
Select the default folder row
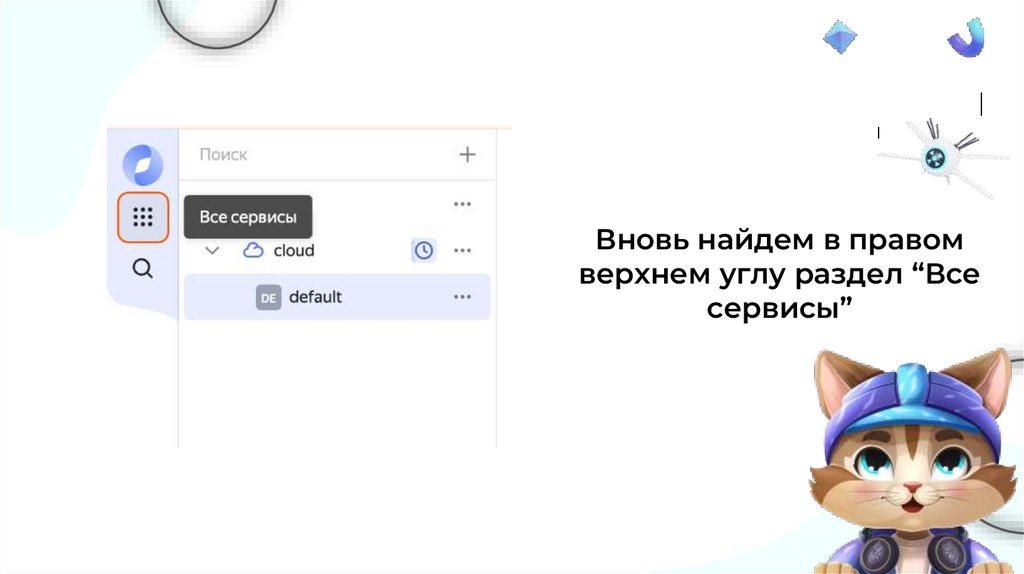(337, 296)
